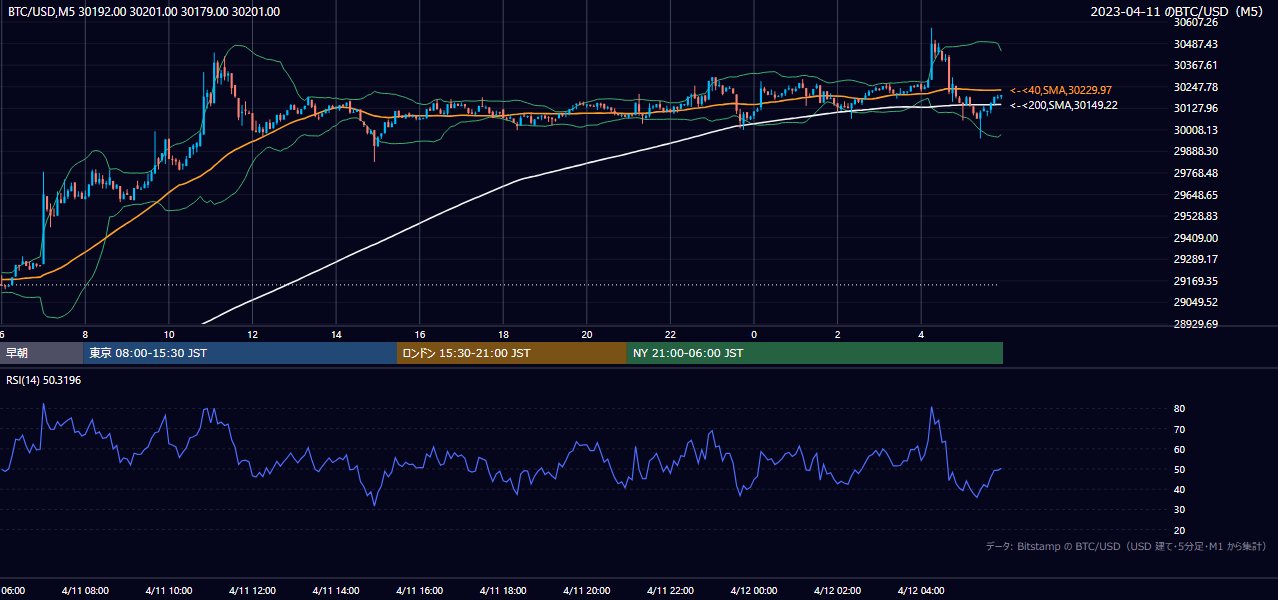The image size is (1278, 600).
Task: Click price axis label 29528.83
Action: [1196, 216]
